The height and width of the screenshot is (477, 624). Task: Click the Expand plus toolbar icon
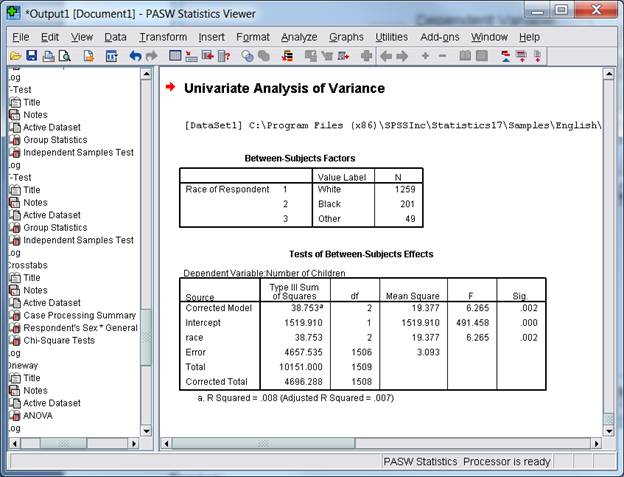[425, 56]
